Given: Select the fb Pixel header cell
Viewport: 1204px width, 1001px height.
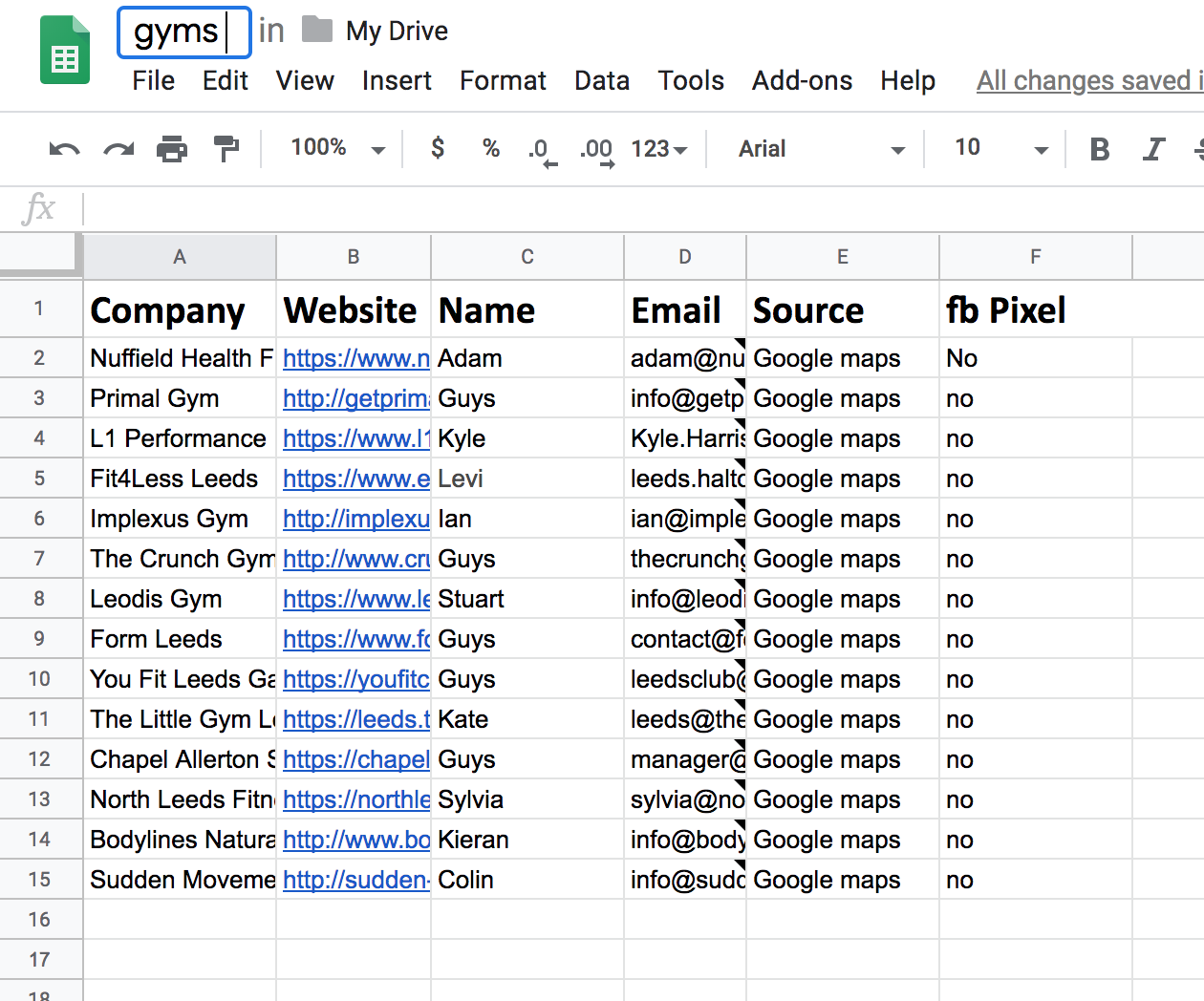Looking at the screenshot, I should [x=1036, y=309].
